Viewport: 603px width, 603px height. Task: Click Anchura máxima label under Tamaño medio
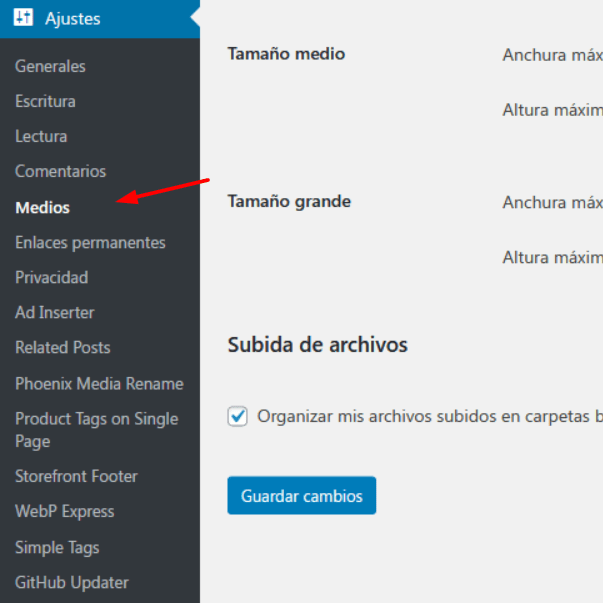552,55
